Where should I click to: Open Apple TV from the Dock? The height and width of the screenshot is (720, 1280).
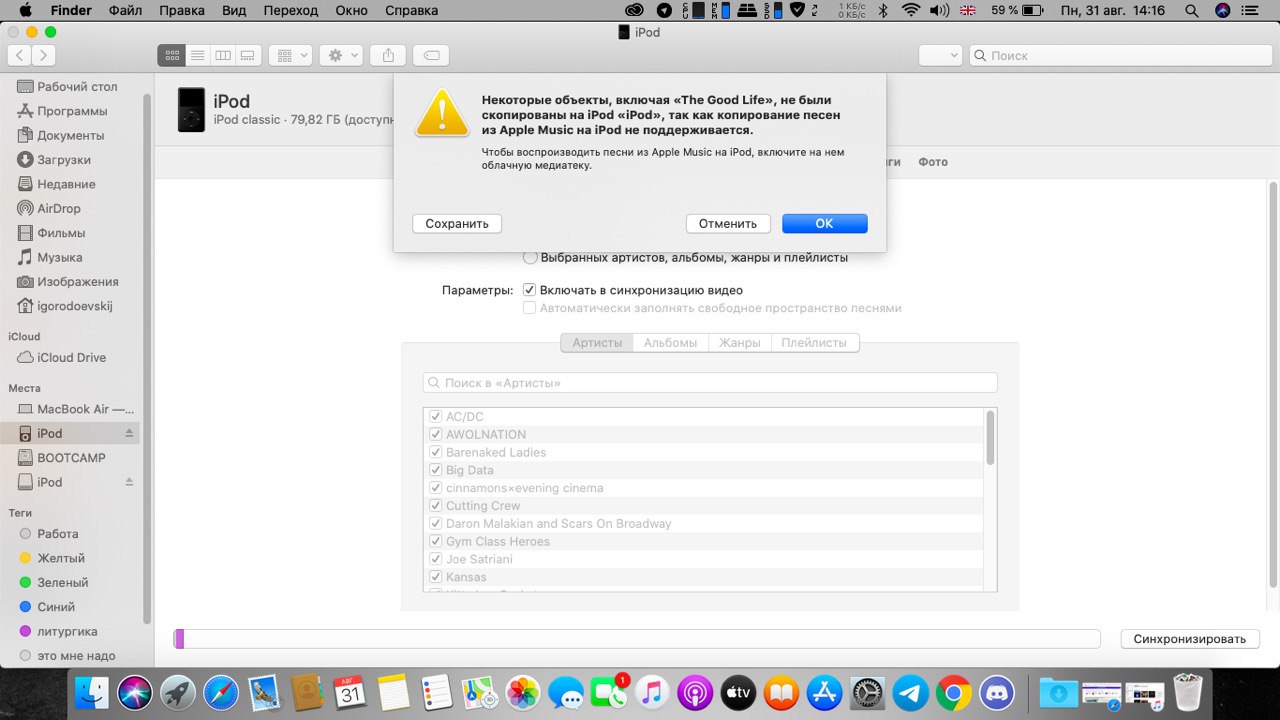738,692
